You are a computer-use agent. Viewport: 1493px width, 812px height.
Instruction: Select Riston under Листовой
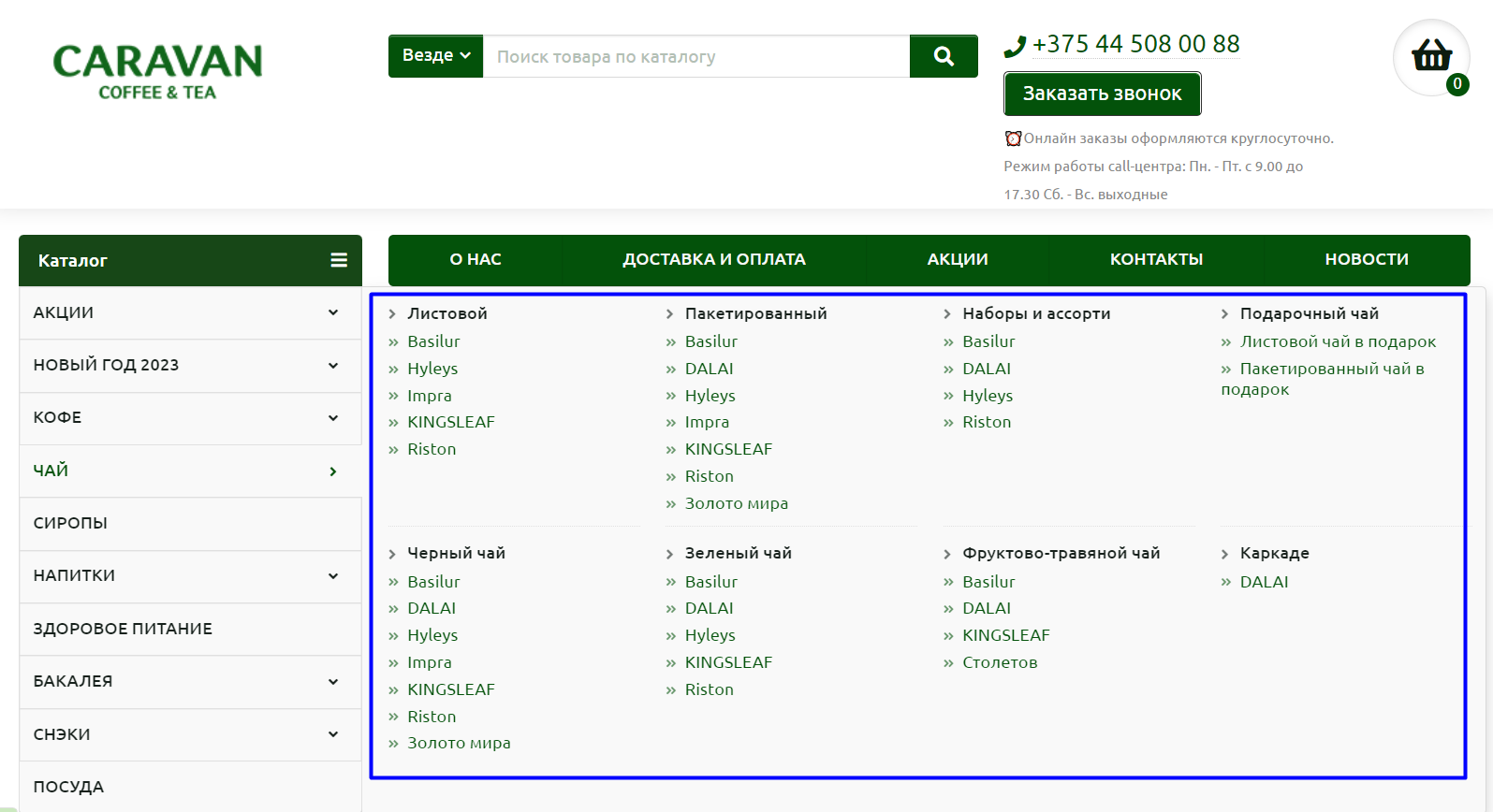pyautogui.click(x=432, y=449)
